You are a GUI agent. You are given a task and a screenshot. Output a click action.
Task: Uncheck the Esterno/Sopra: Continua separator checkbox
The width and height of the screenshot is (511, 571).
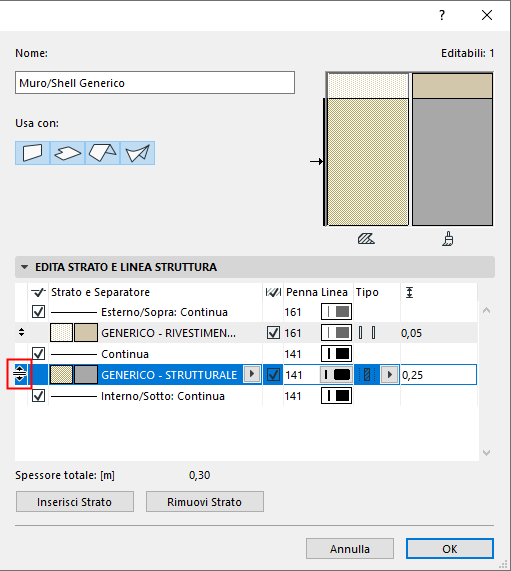(39, 312)
